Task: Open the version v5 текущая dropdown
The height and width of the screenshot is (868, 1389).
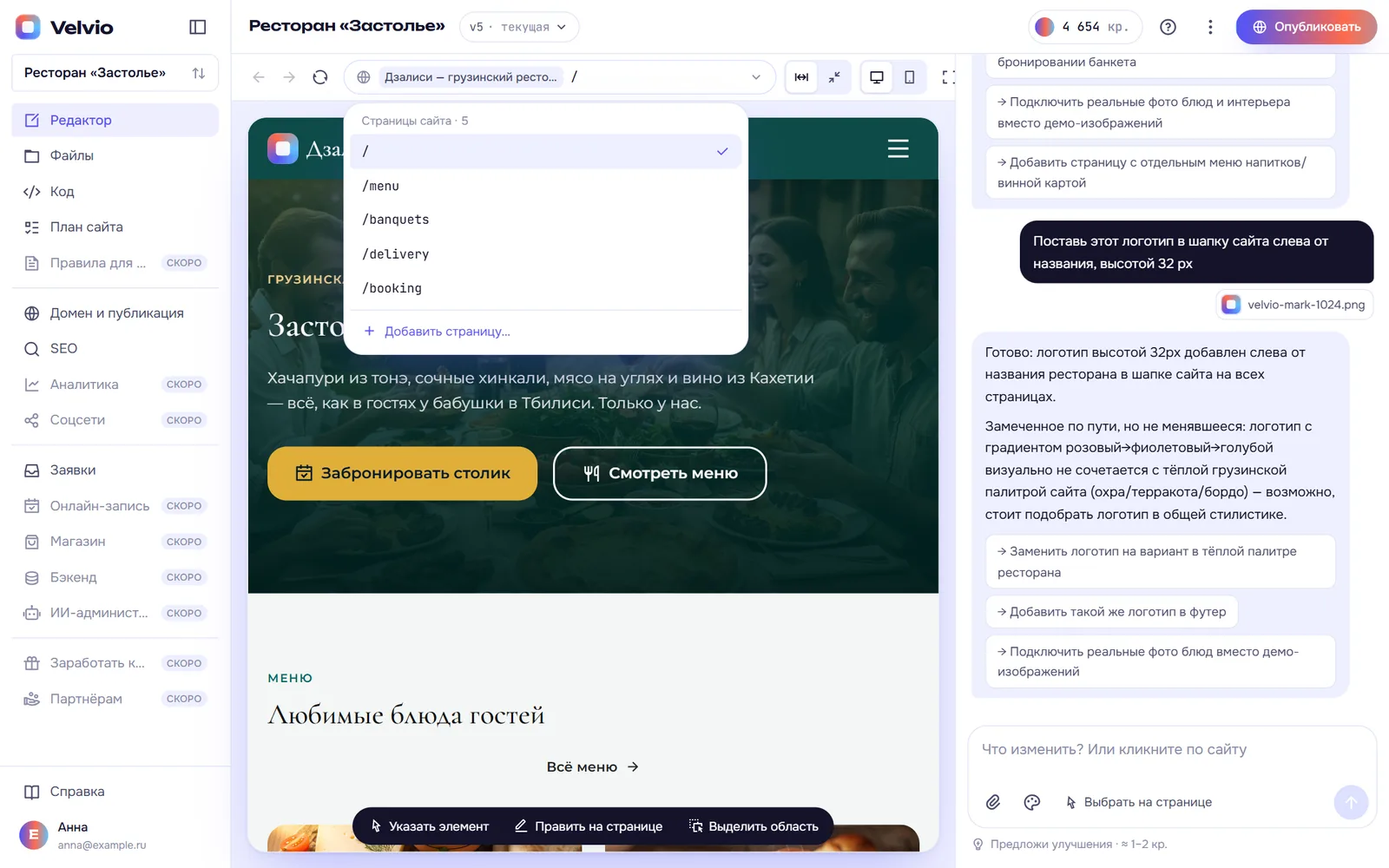Action: click(x=519, y=27)
